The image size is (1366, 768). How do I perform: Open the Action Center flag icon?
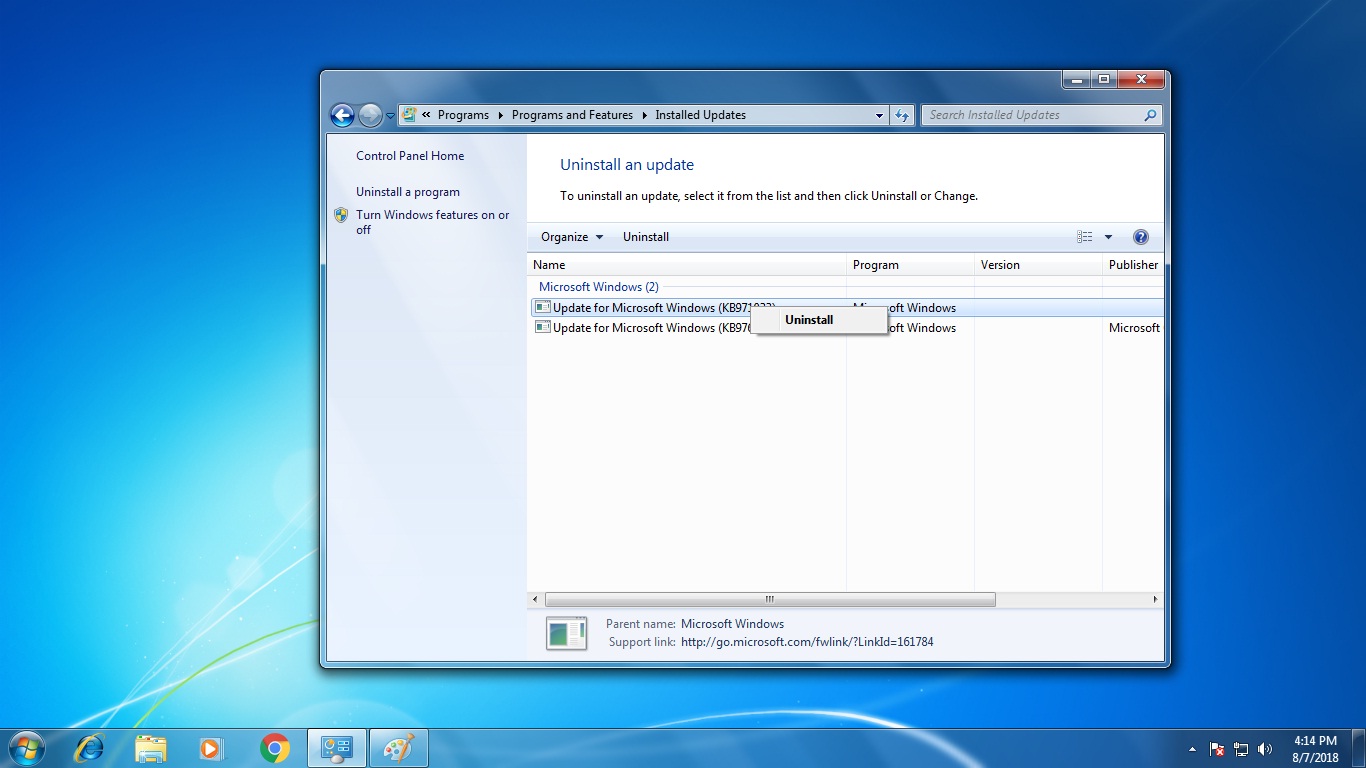(1217, 748)
